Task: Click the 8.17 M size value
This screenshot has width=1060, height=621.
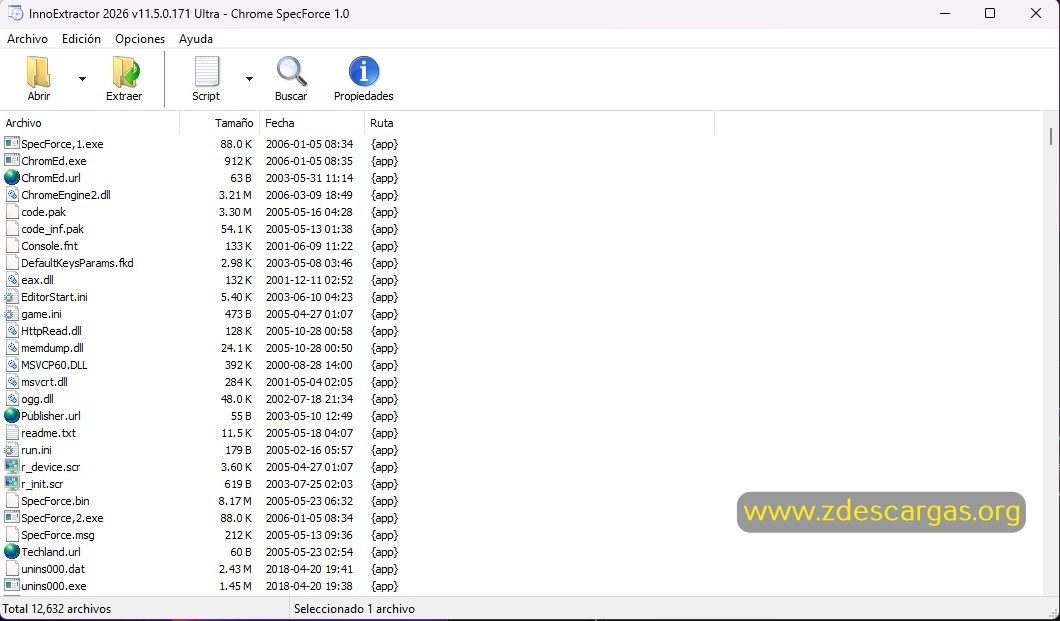Action: [x=235, y=501]
